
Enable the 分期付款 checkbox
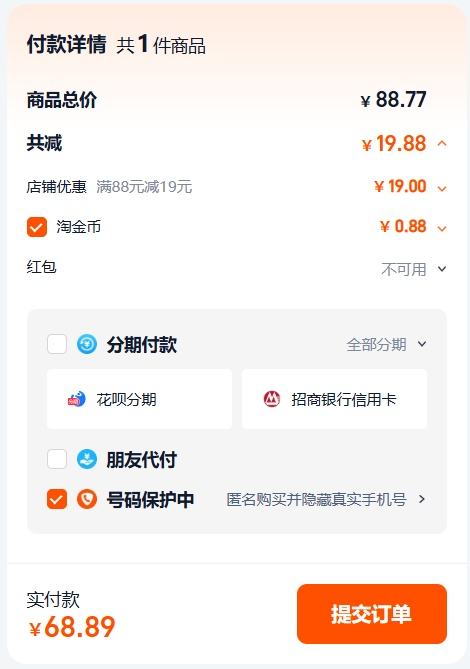point(57,344)
